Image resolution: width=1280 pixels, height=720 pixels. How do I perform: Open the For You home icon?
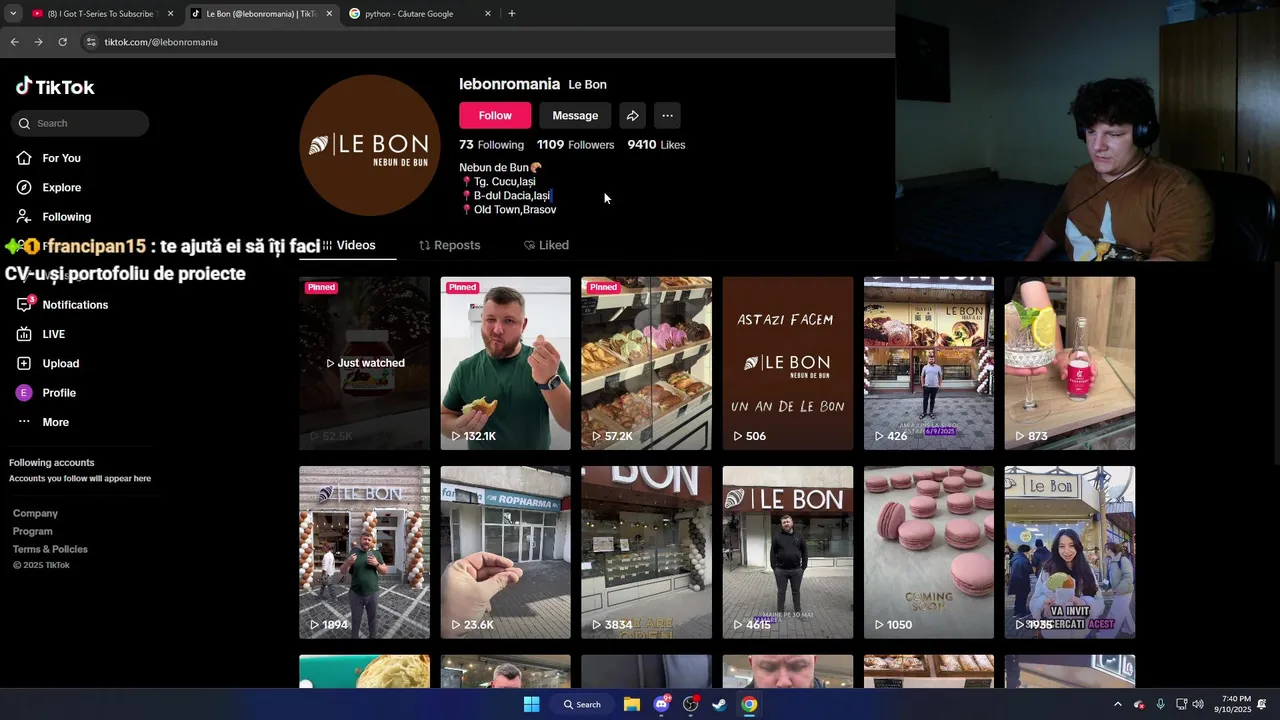coord(24,158)
